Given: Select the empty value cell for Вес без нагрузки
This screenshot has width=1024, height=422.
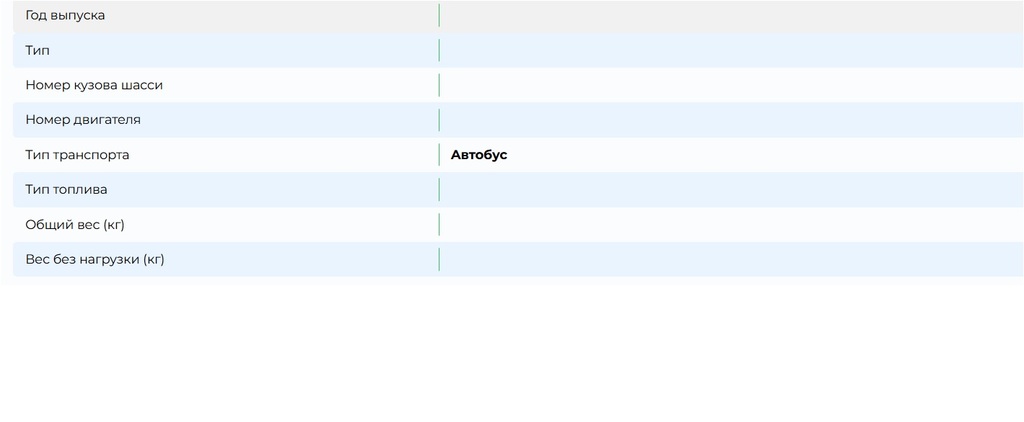Looking at the screenshot, I should pos(730,260).
